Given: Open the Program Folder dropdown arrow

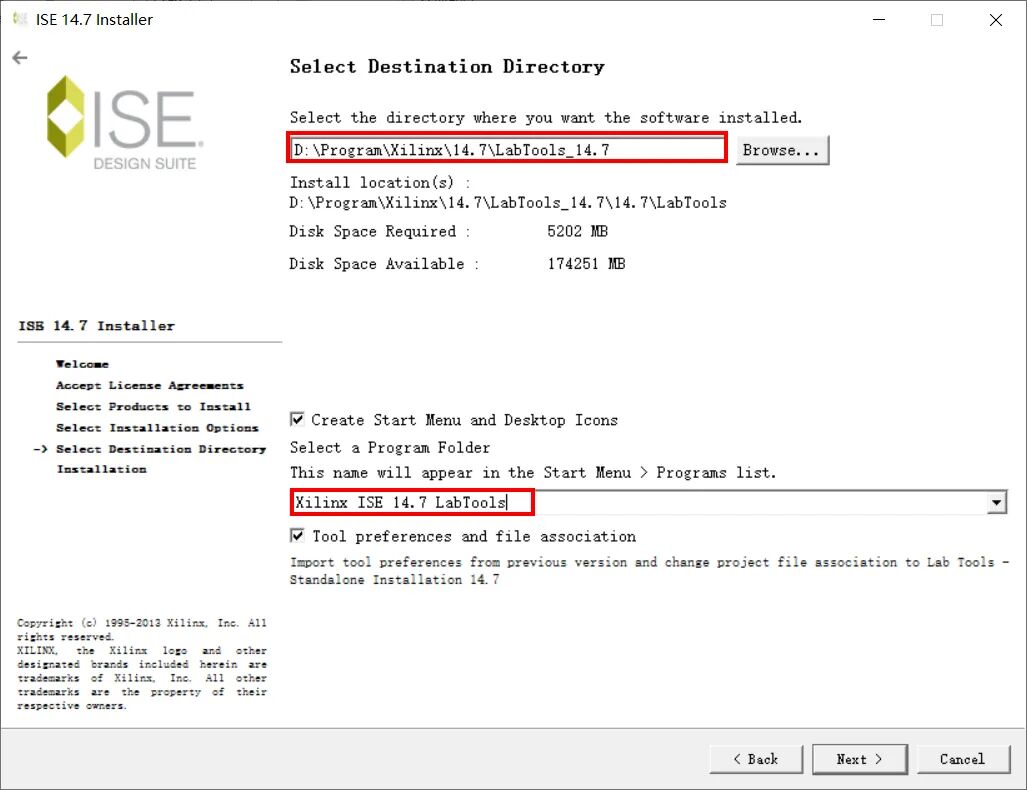Looking at the screenshot, I should click(996, 502).
